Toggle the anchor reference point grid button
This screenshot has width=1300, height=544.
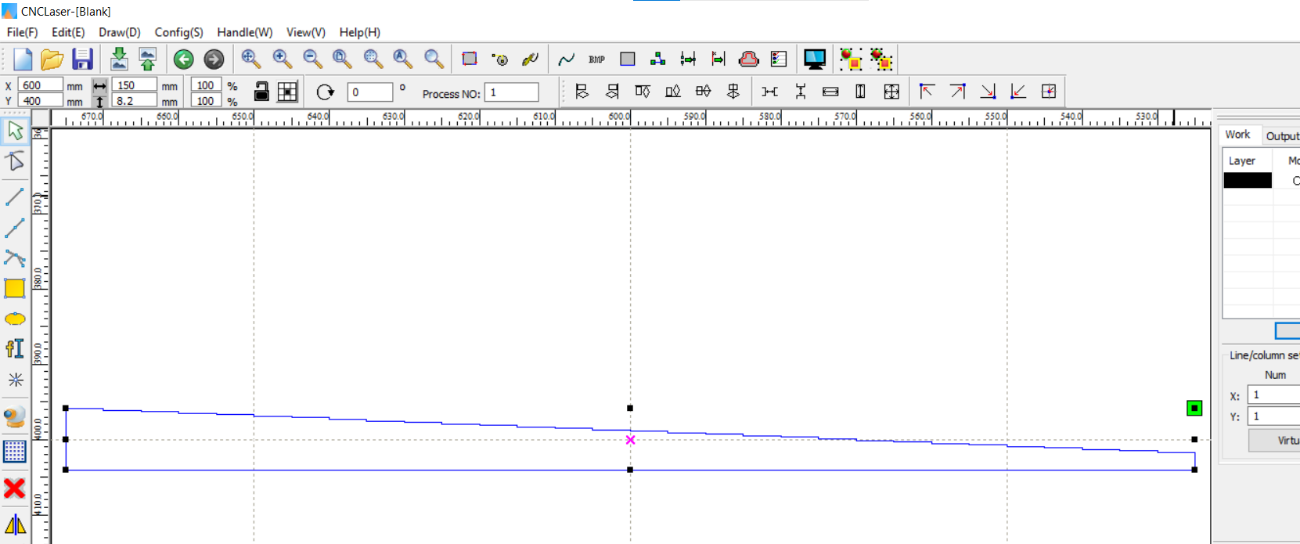point(288,92)
